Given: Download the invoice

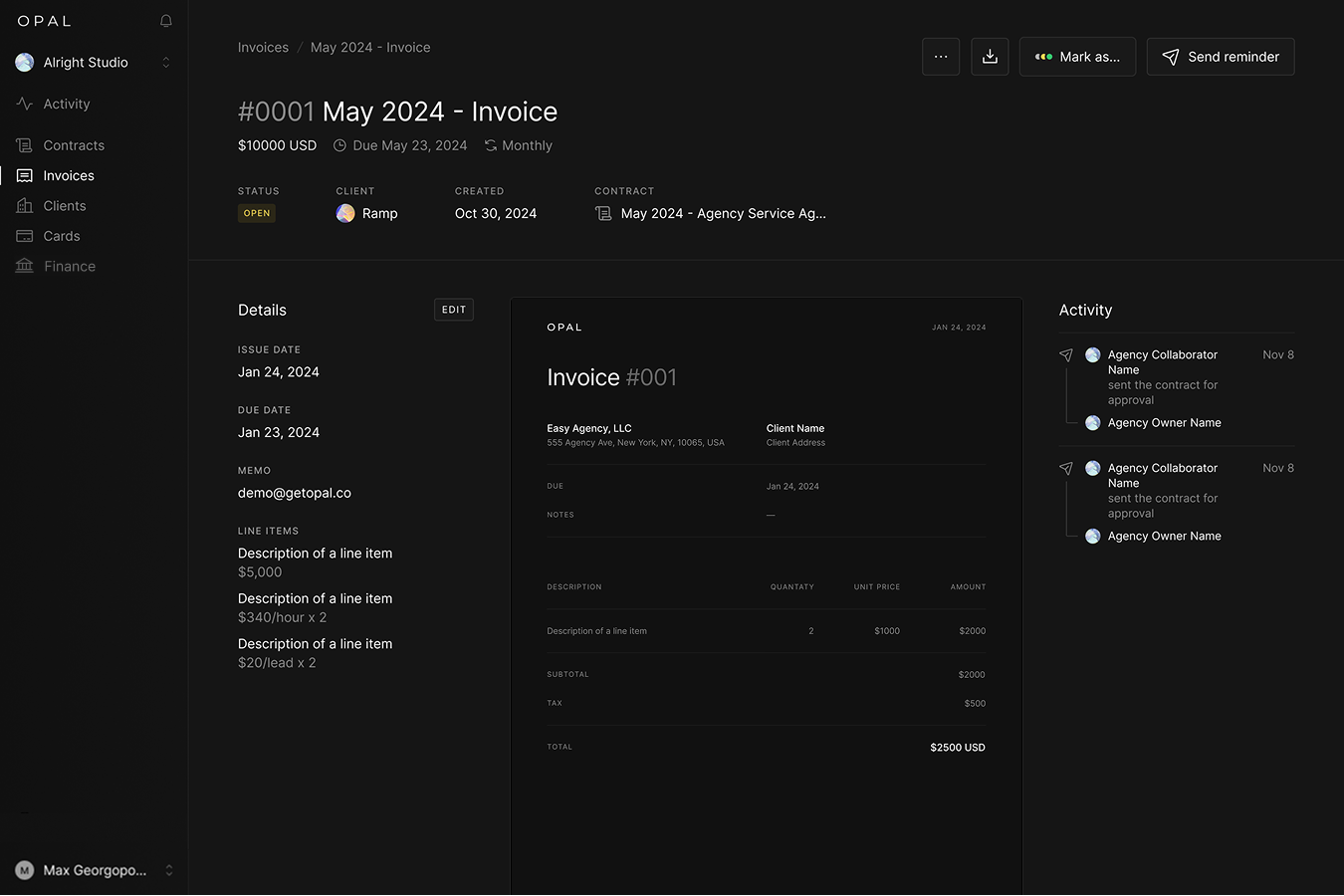Looking at the screenshot, I should click(x=990, y=57).
